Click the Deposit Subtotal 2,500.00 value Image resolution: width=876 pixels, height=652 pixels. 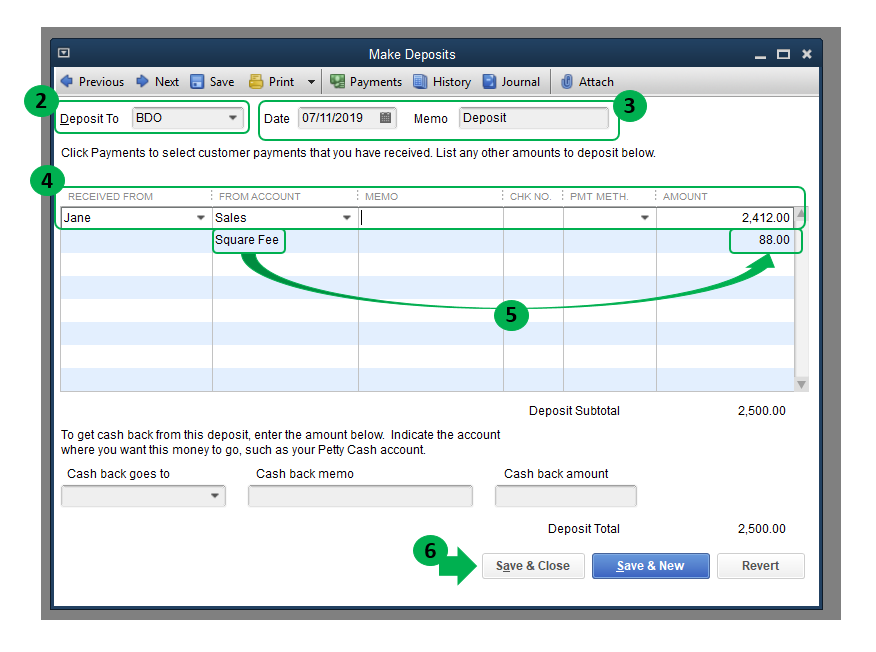coord(761,411)
